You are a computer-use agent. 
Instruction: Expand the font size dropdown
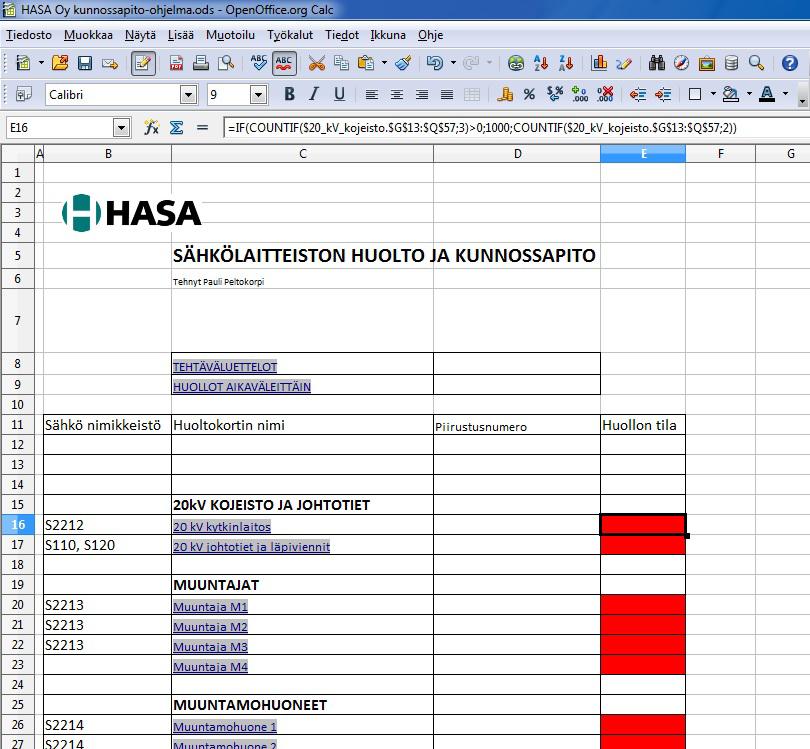point(258,95)
